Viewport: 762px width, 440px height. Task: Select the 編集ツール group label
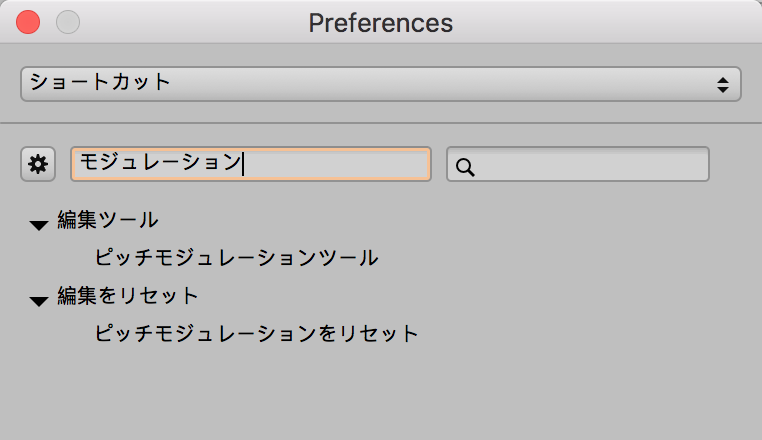click(108, 221)
